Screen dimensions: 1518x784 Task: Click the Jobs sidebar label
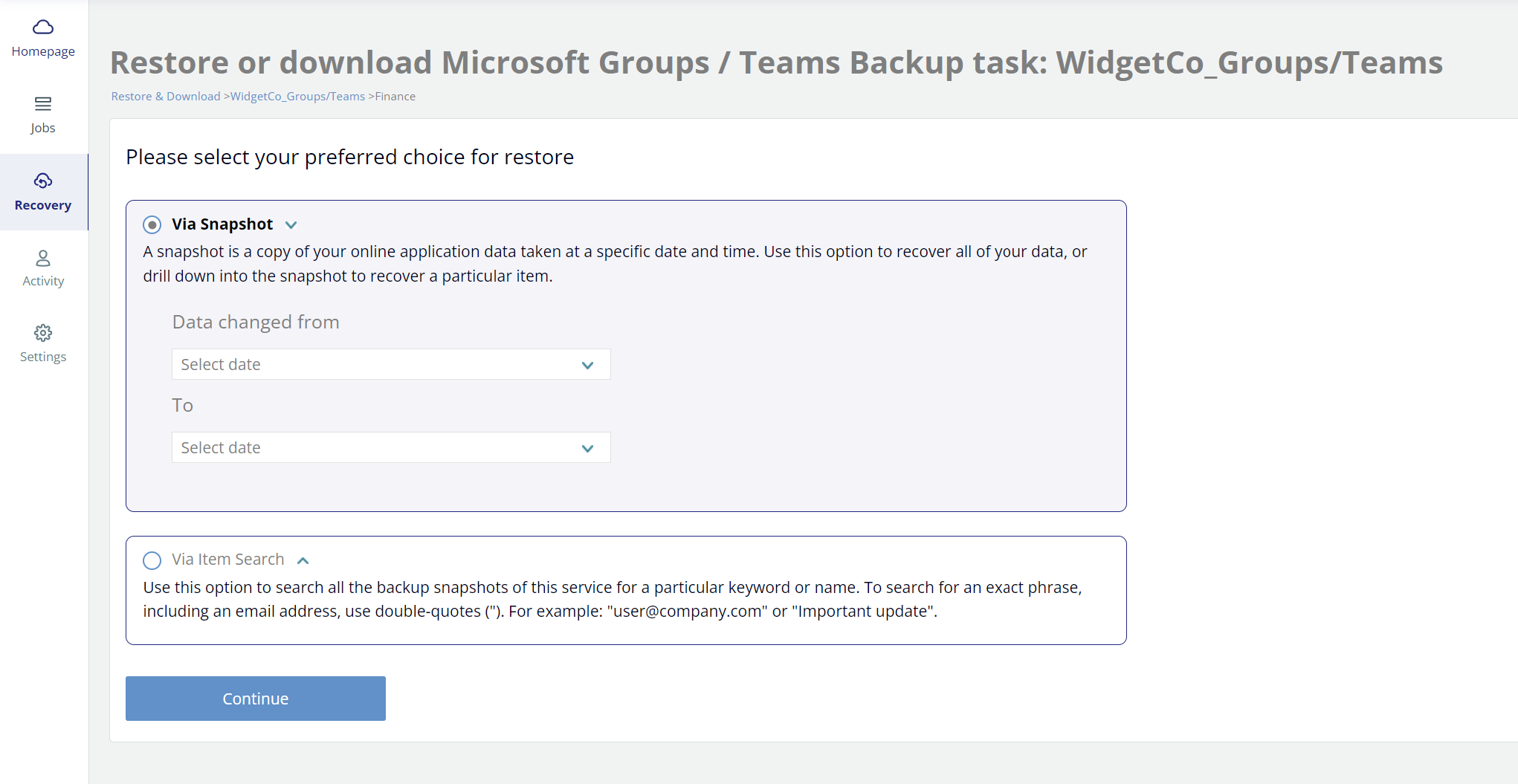(43, 128)
